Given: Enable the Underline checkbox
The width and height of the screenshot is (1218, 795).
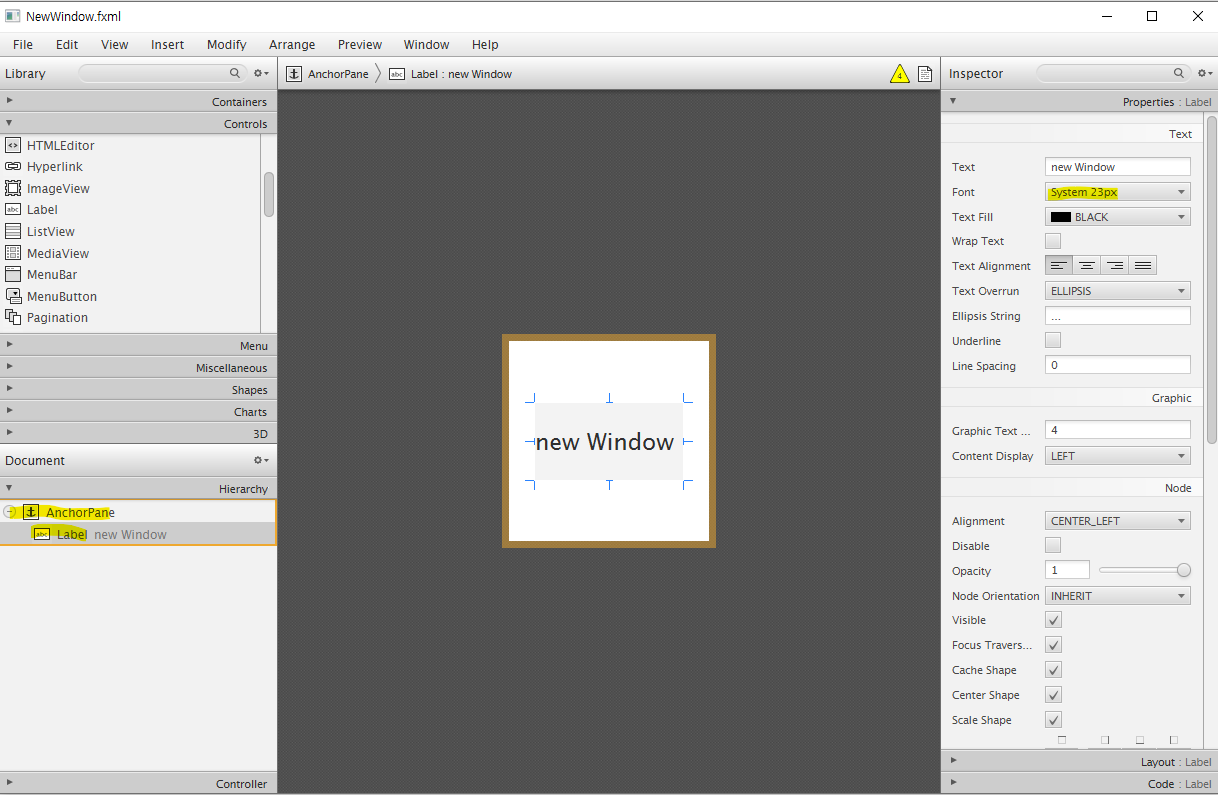Looking at the screenshot, I should click(1053, 341).
